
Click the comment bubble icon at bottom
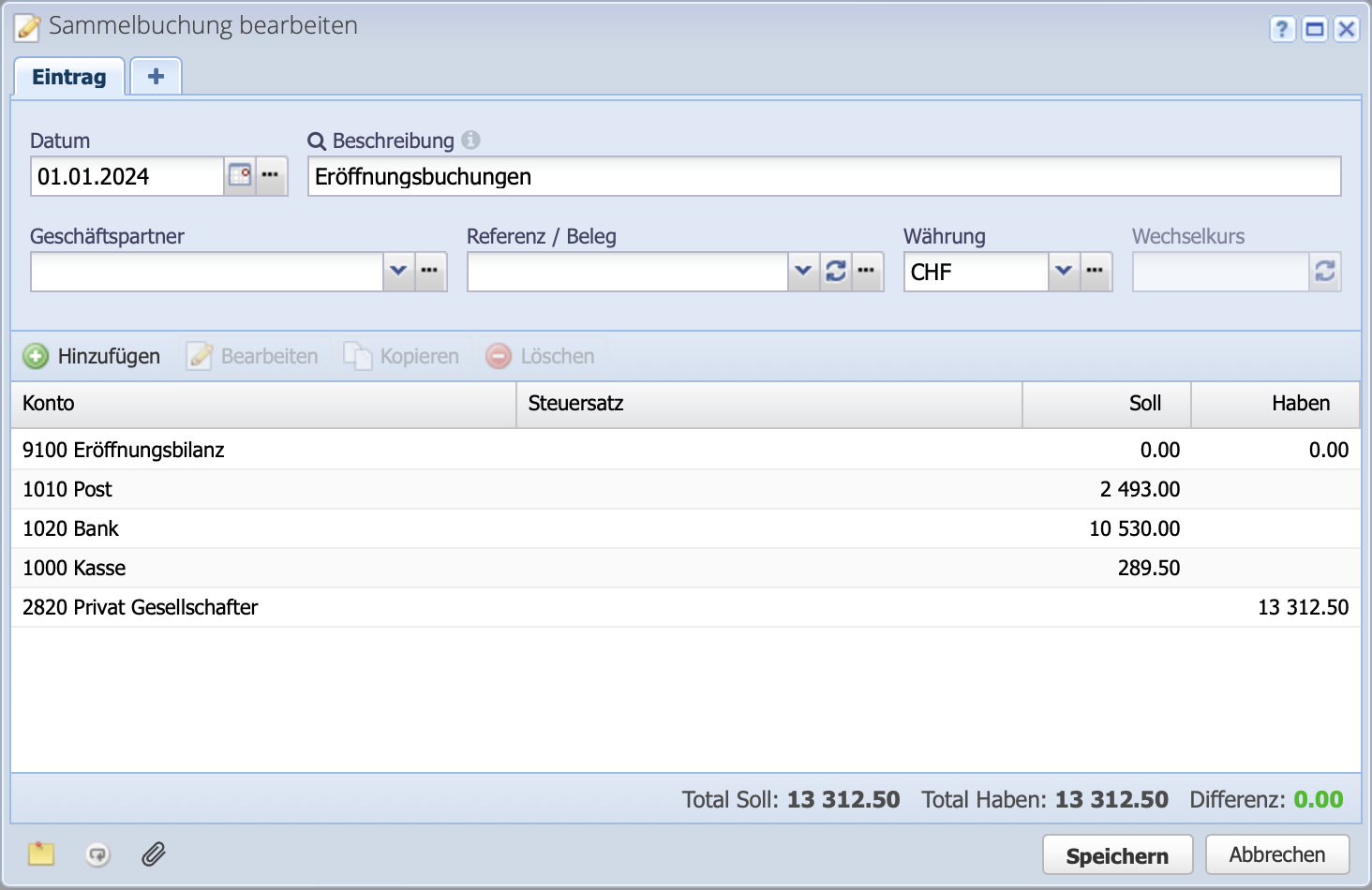pos(97,853)
